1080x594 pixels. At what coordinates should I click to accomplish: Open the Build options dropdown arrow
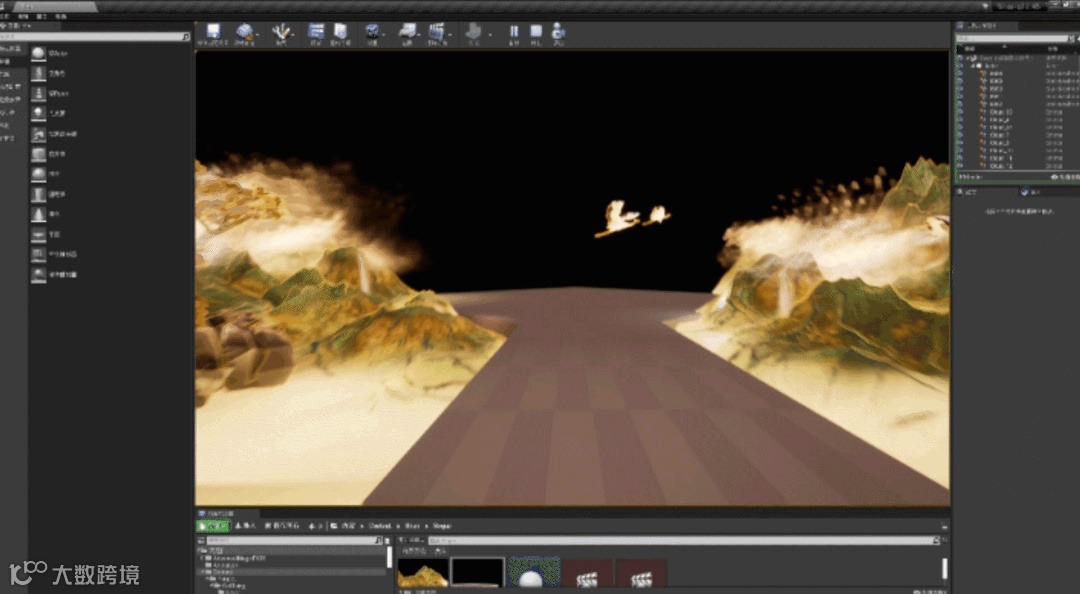pos(490,33)
